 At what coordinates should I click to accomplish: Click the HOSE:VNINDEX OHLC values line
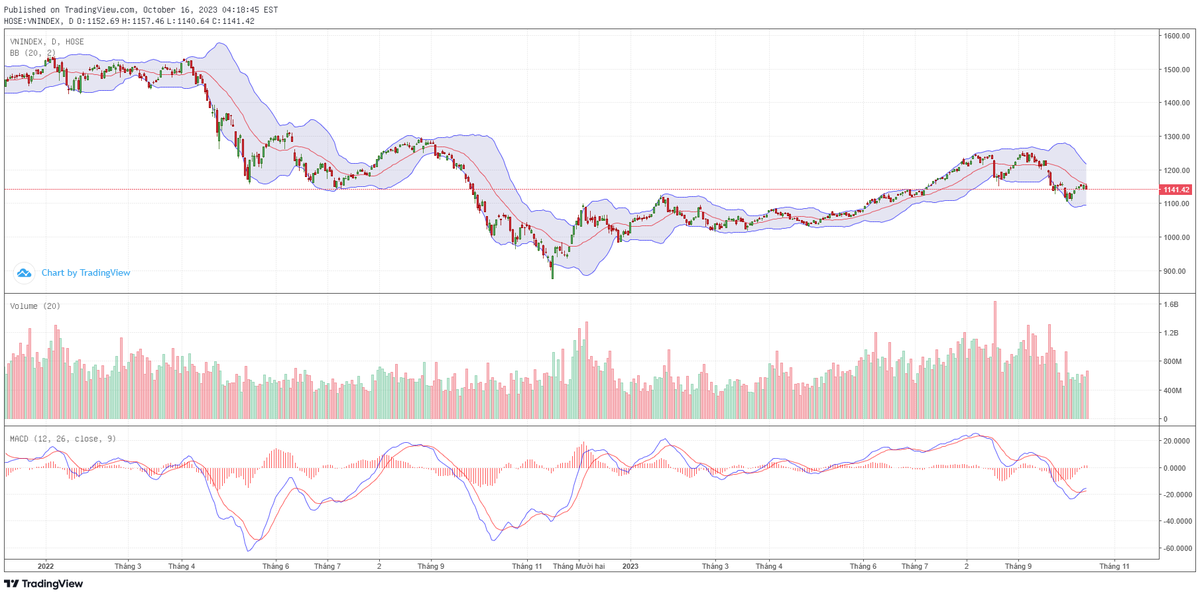pyautogui.click(x=129, y=21)
